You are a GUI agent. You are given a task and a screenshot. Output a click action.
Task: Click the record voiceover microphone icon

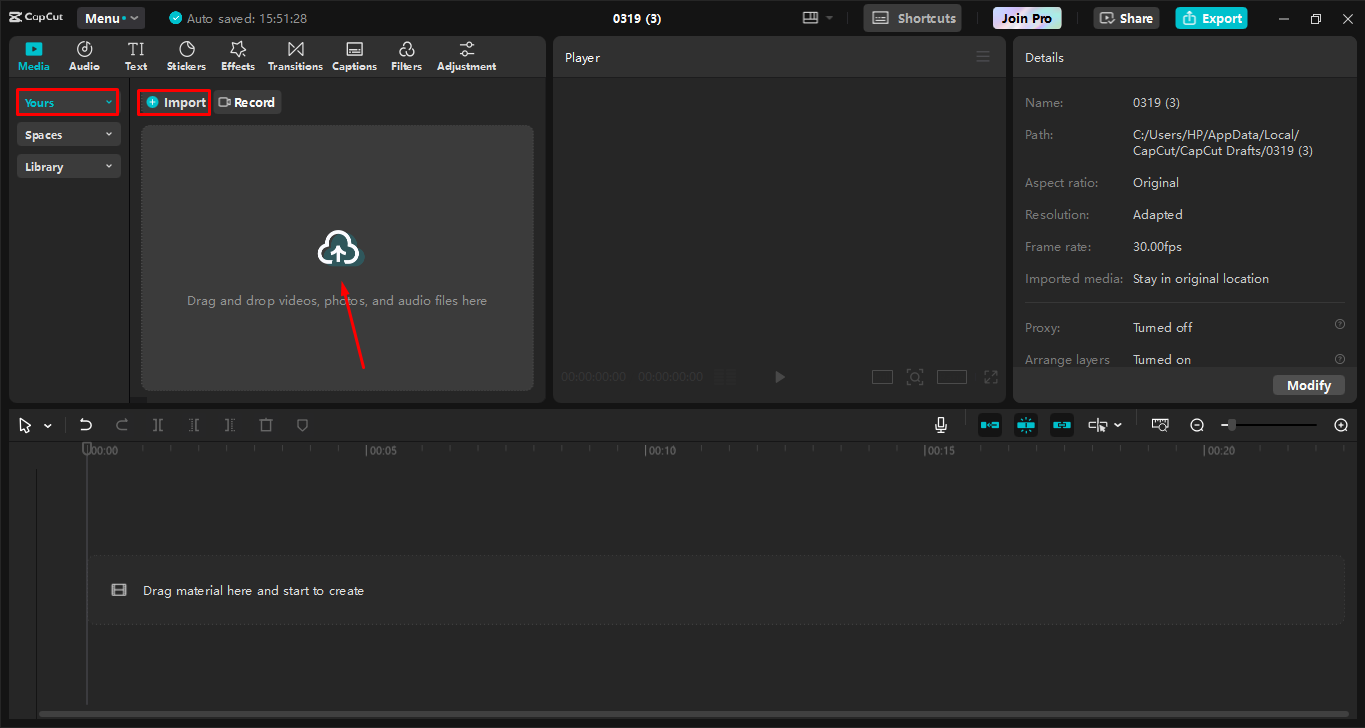tap(940, 424)
